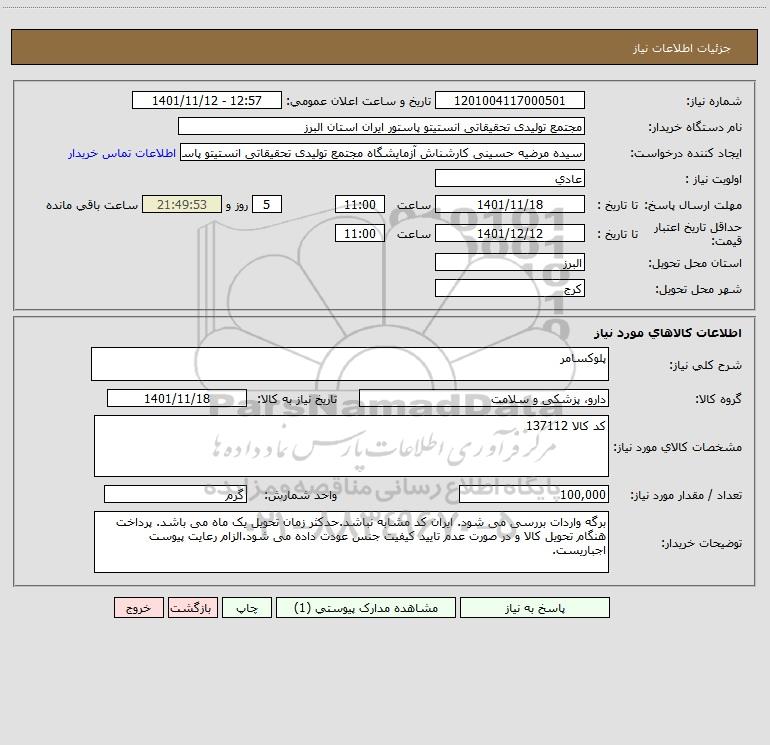Click the واحد شمارش field گرم
The height and width of the screenshot is (745, 770).
(x=175, y=494)
